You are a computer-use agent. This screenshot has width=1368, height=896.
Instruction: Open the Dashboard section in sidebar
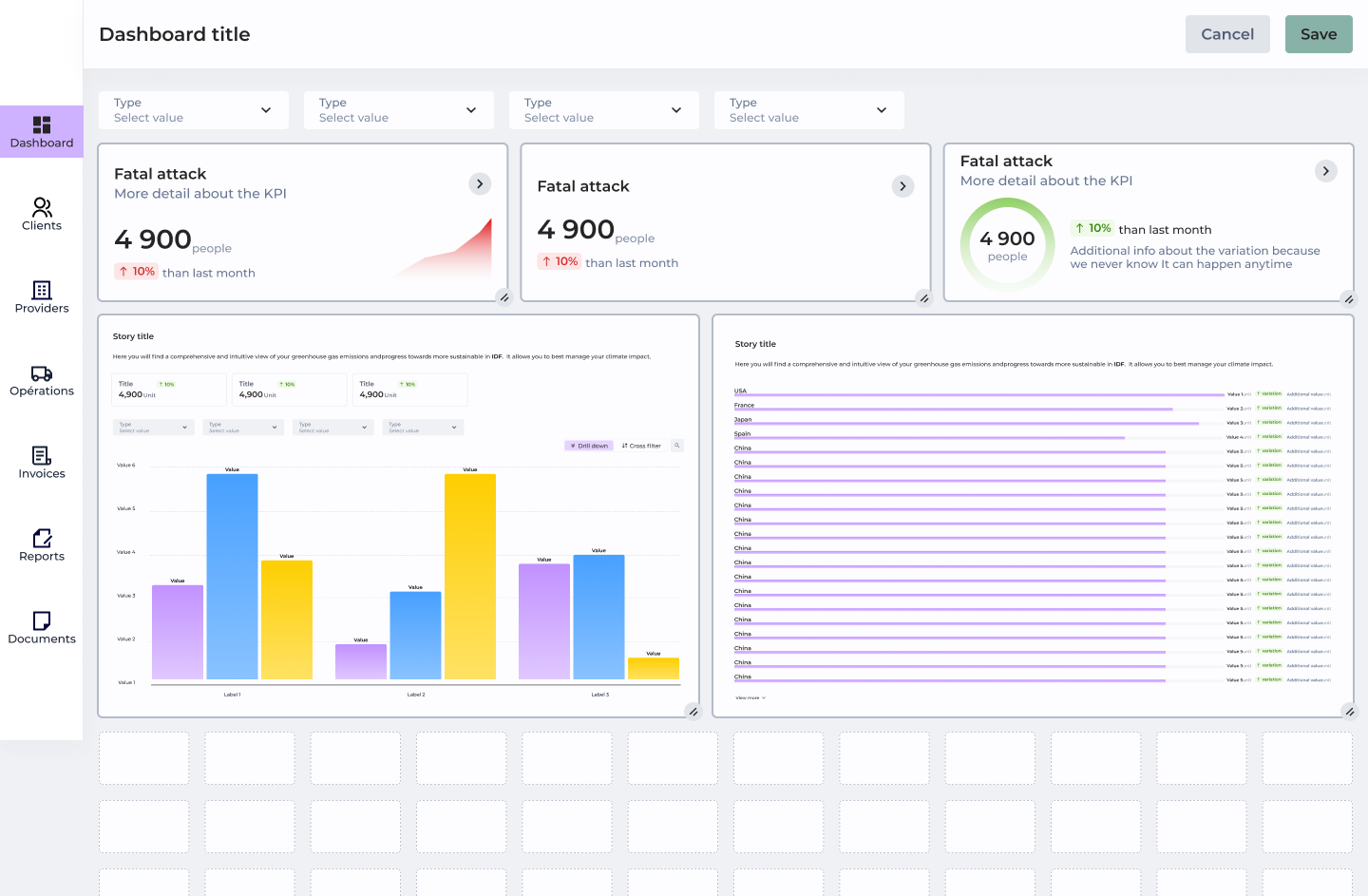[x=42, y=132]
